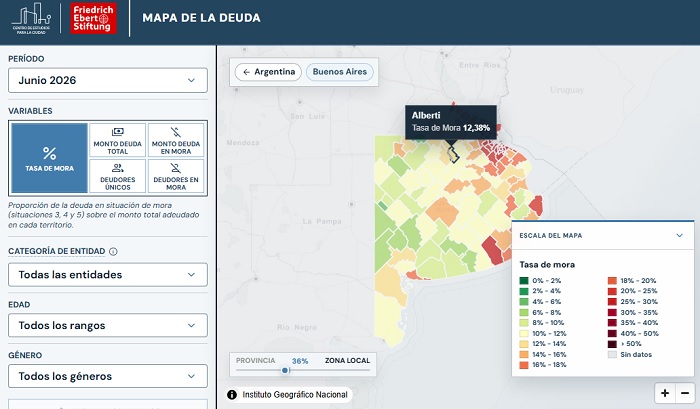Open the Todas las entidades dropdown

(108, 275)
